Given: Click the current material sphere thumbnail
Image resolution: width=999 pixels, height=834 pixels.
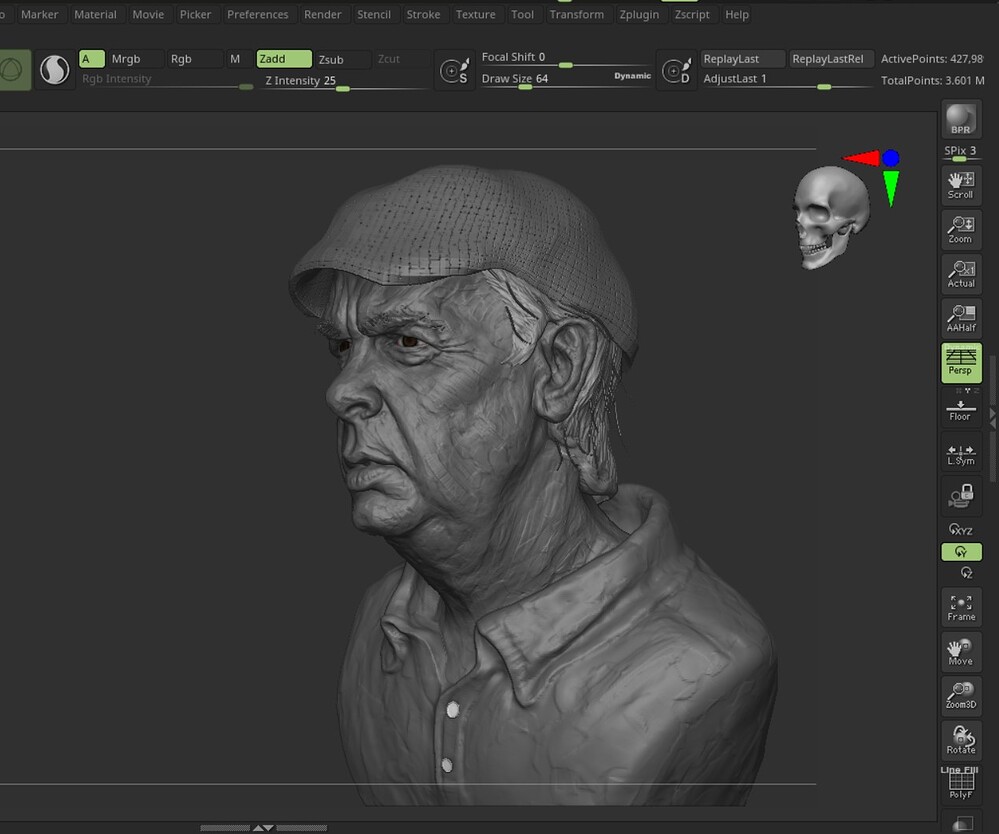Looking at the screenshot, I should (54, 70).
